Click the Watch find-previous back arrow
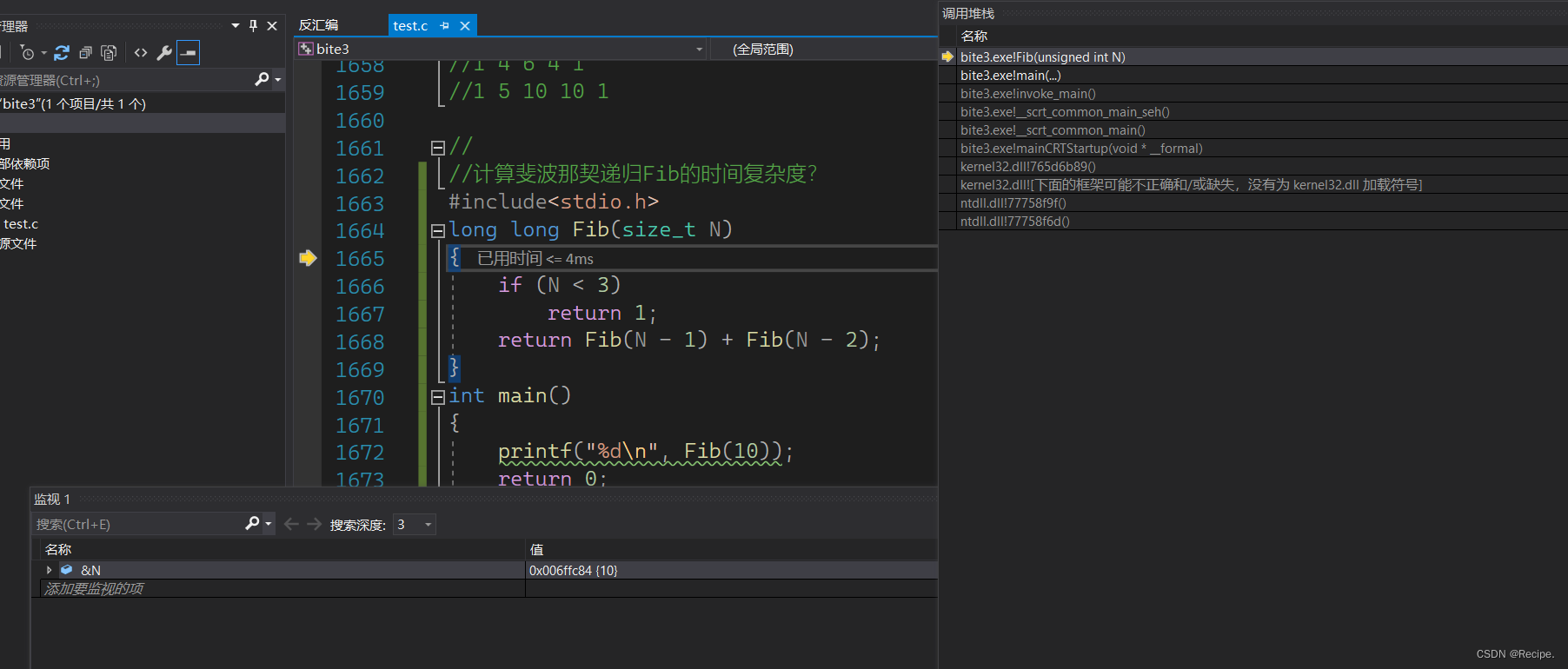Screen dimensions: 1568x669 click(291, 524)
